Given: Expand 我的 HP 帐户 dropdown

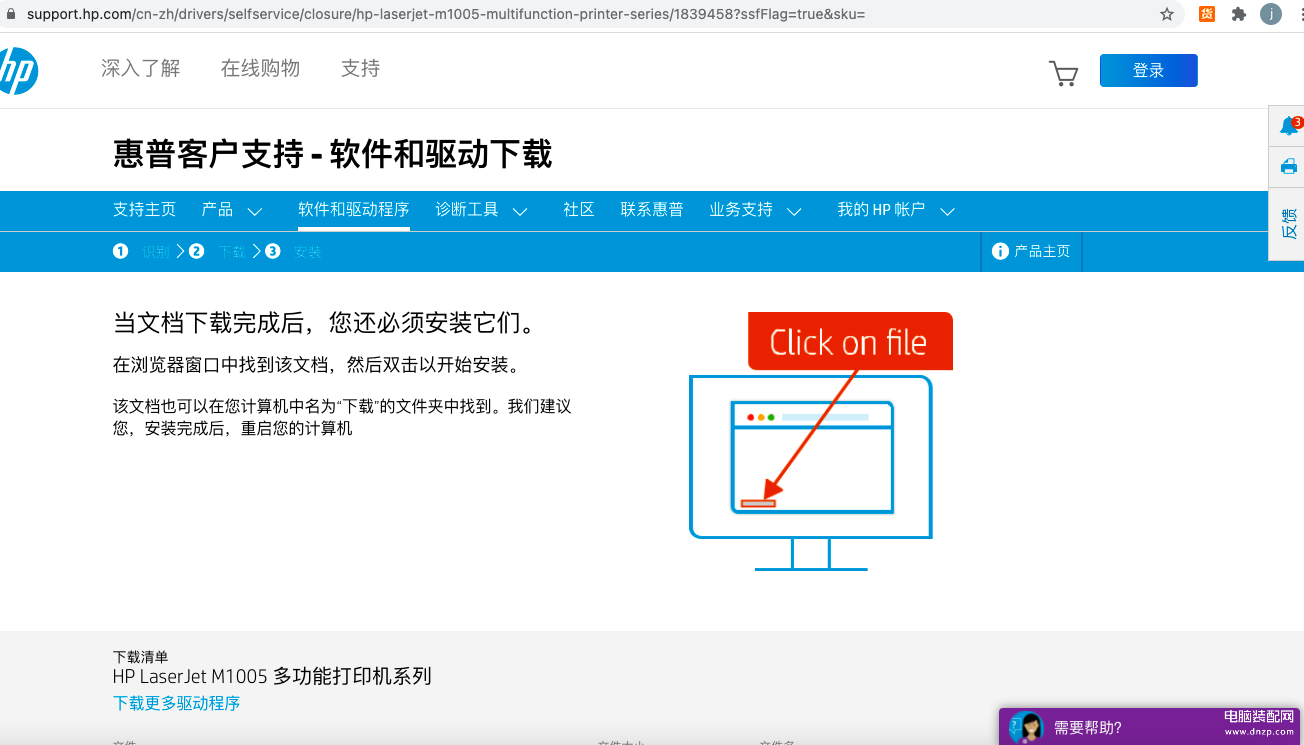Looking at the screenshot, I should pos(896,210).
